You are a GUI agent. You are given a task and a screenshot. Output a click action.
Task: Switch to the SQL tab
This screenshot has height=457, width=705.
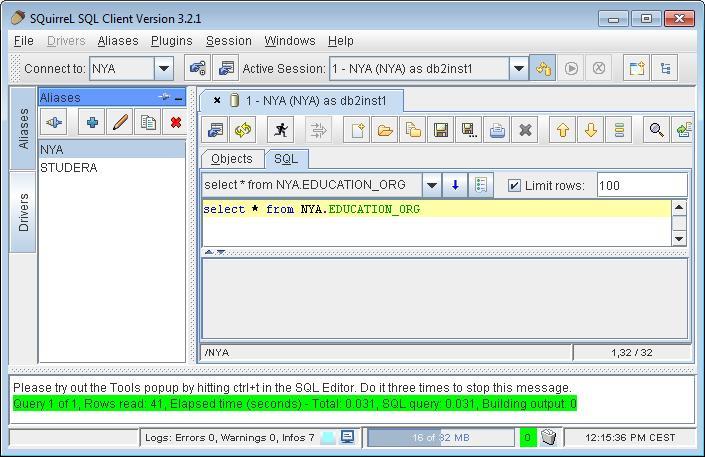coord(286,159)
